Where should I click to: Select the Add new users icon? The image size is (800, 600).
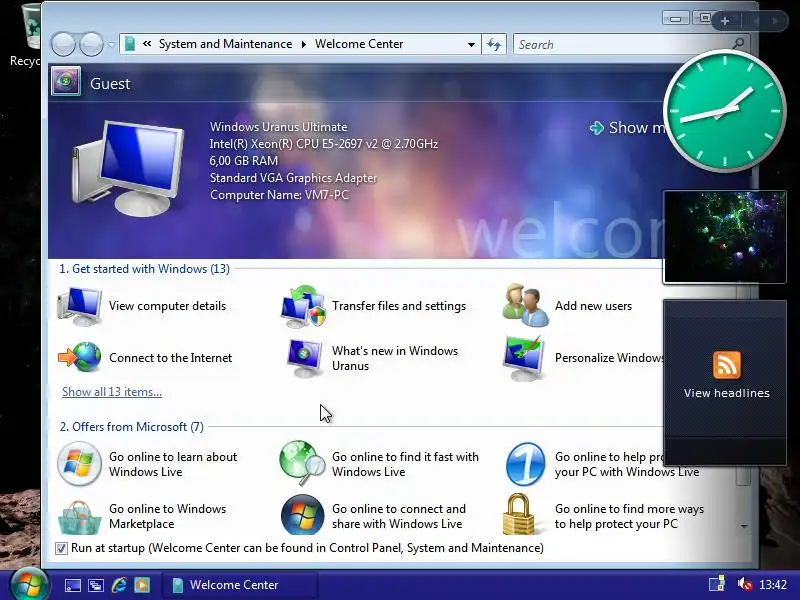[526, 305]
